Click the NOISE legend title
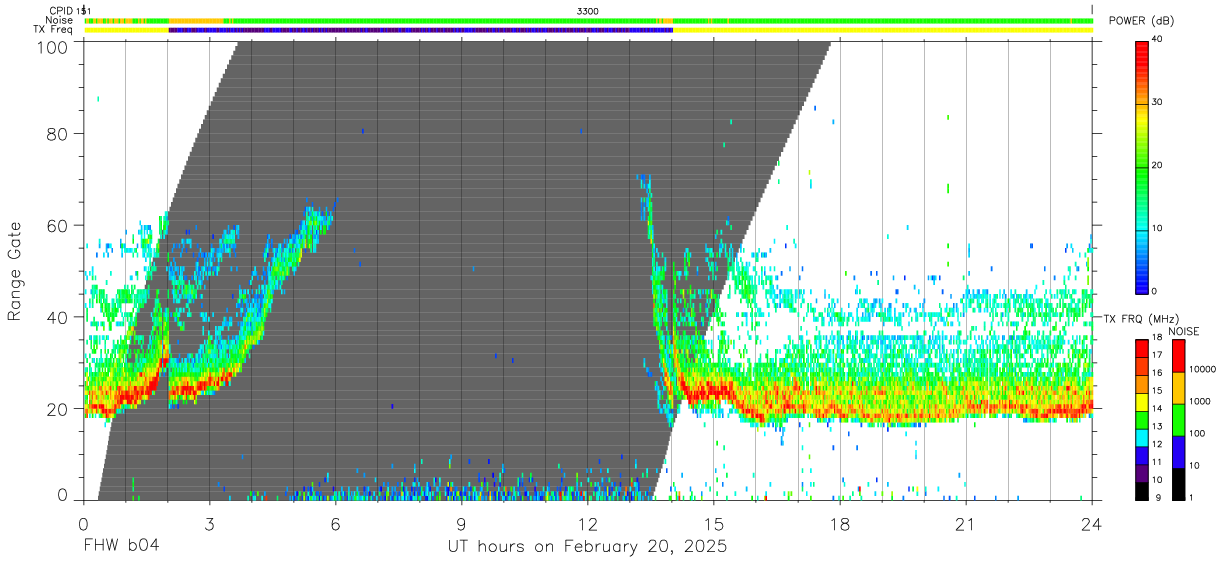This screenshot has height=567, width=1228. tap(1184, 332)
